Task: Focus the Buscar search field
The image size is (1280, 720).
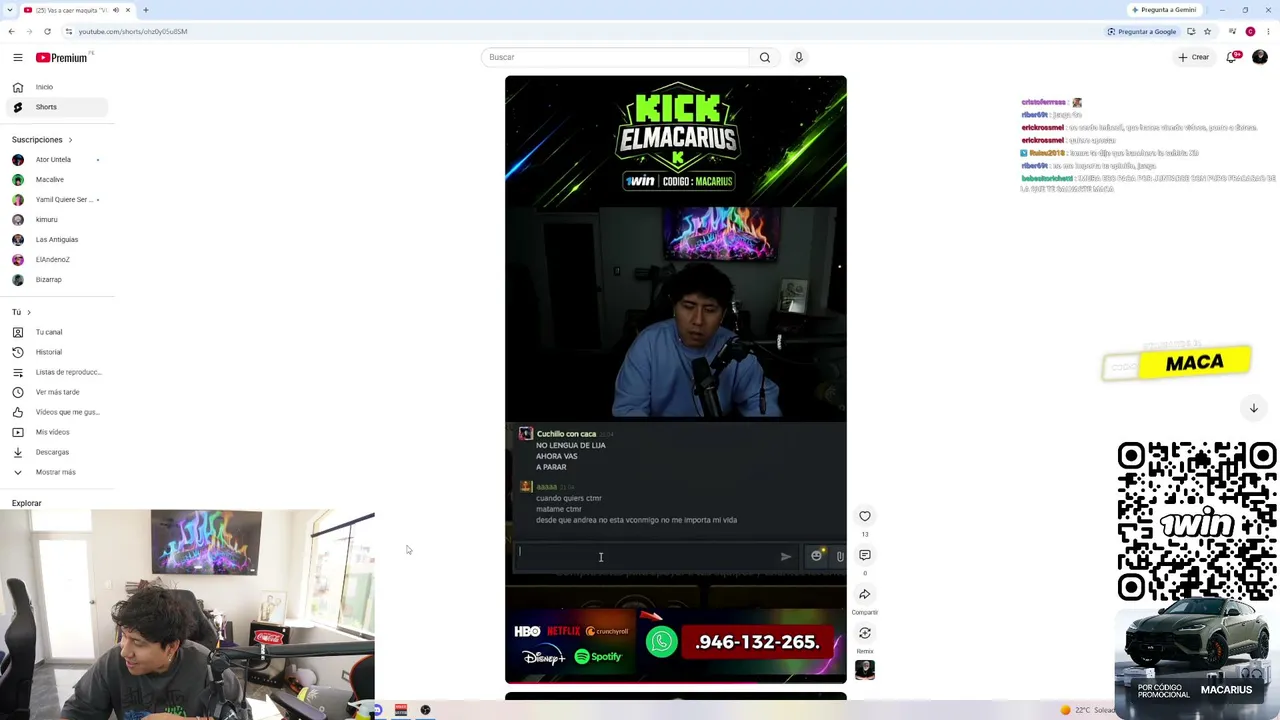Action: click(x=615, y=57)
